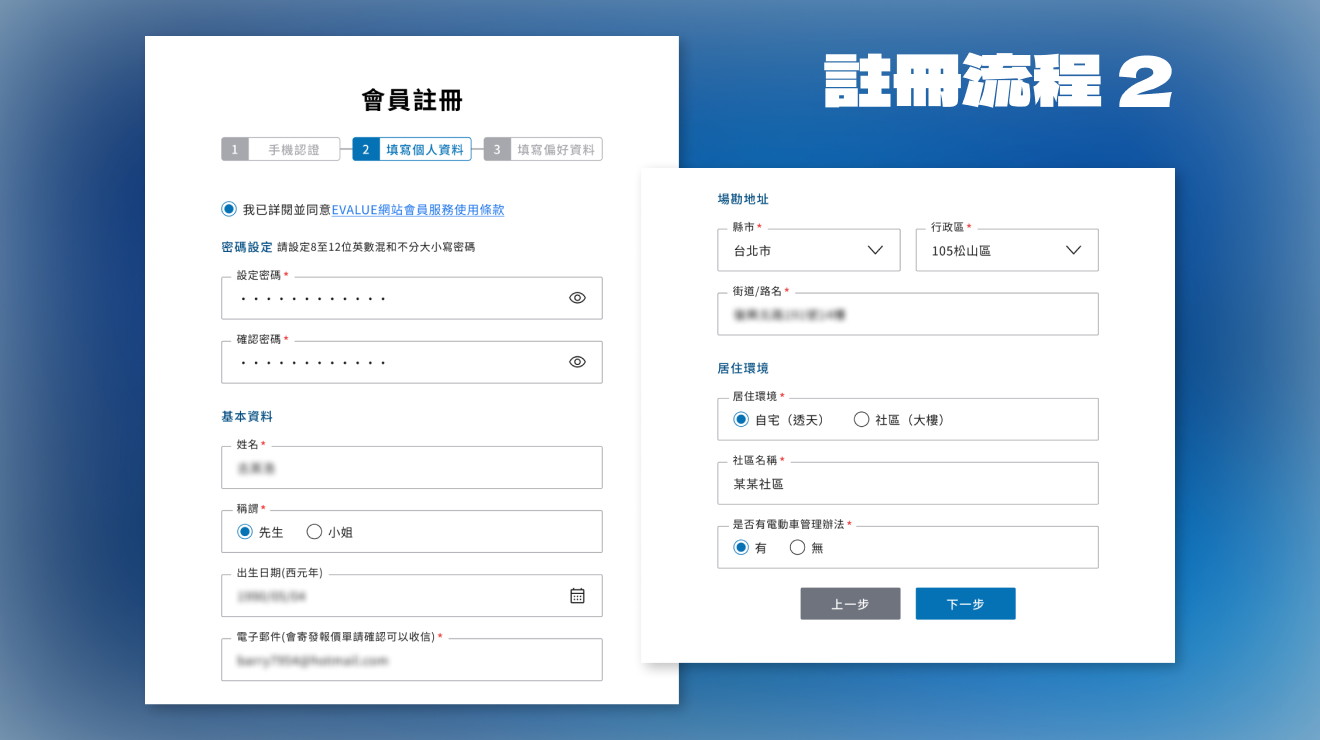Show password in 設定密碼 field eye icon
Screen dimensions: 1320x740
point(577,298)
